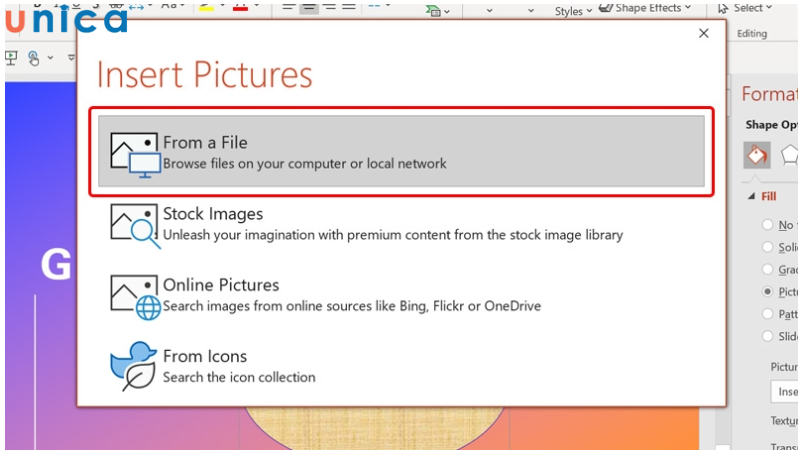
Task: Select the Pattern fill radio button
Action: [x=767, y=314]
